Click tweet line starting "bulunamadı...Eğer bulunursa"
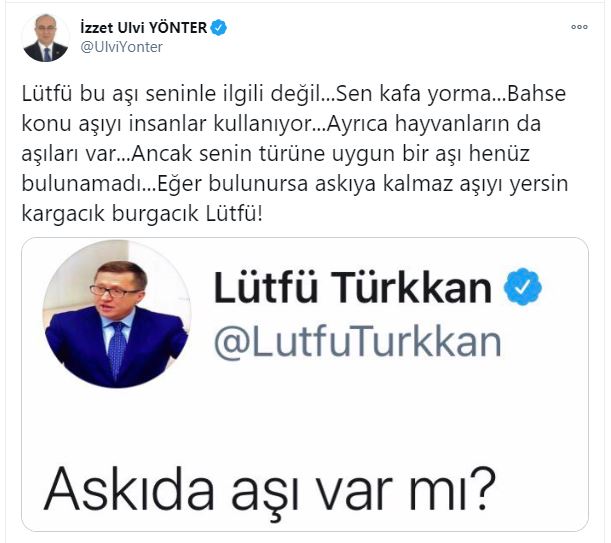This screenshot has height=543, width=611. [x=295, y=184]
